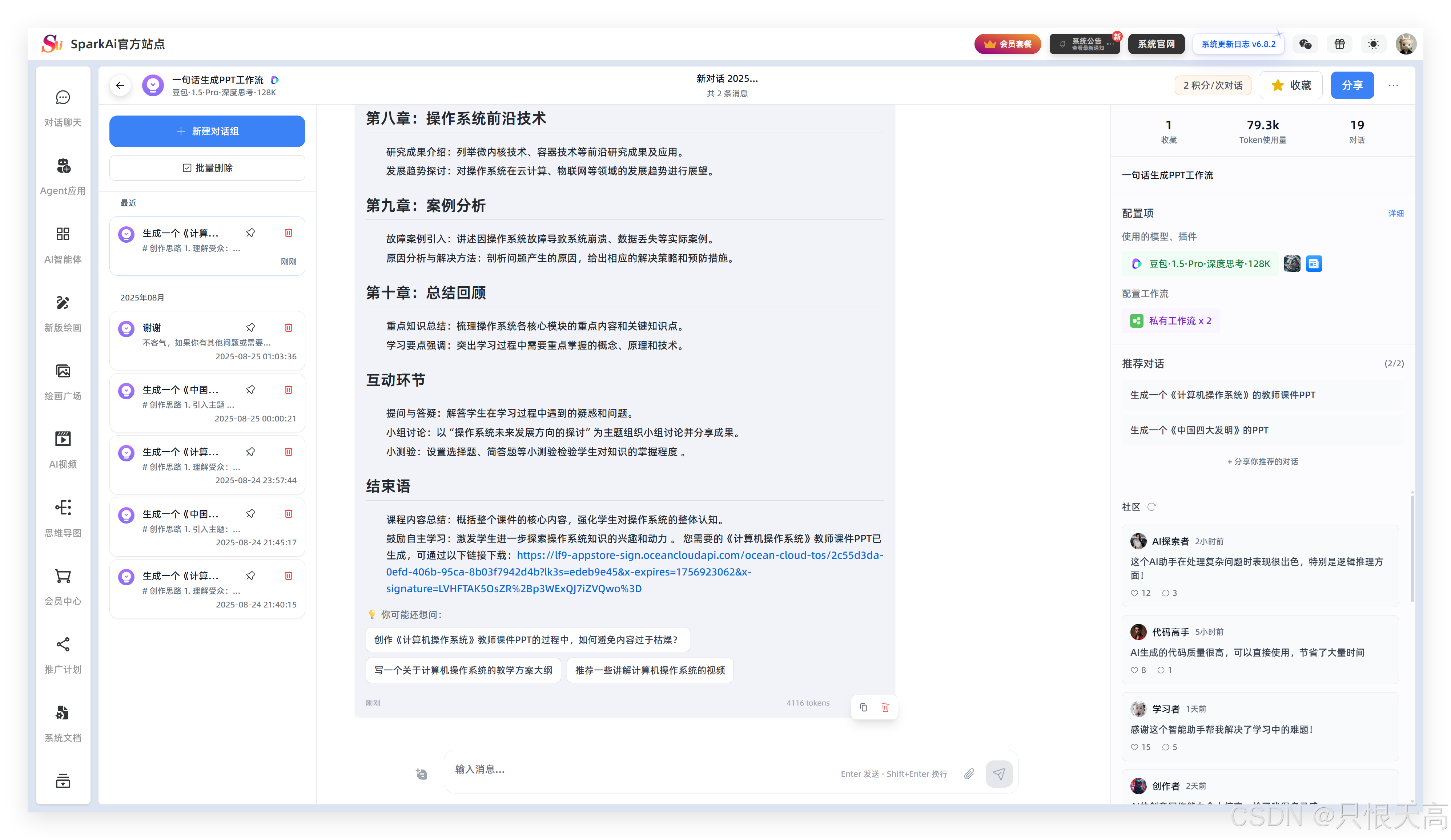Click the attachment paperclip icon
The image size is (1451, 840).
pos(969,774)
